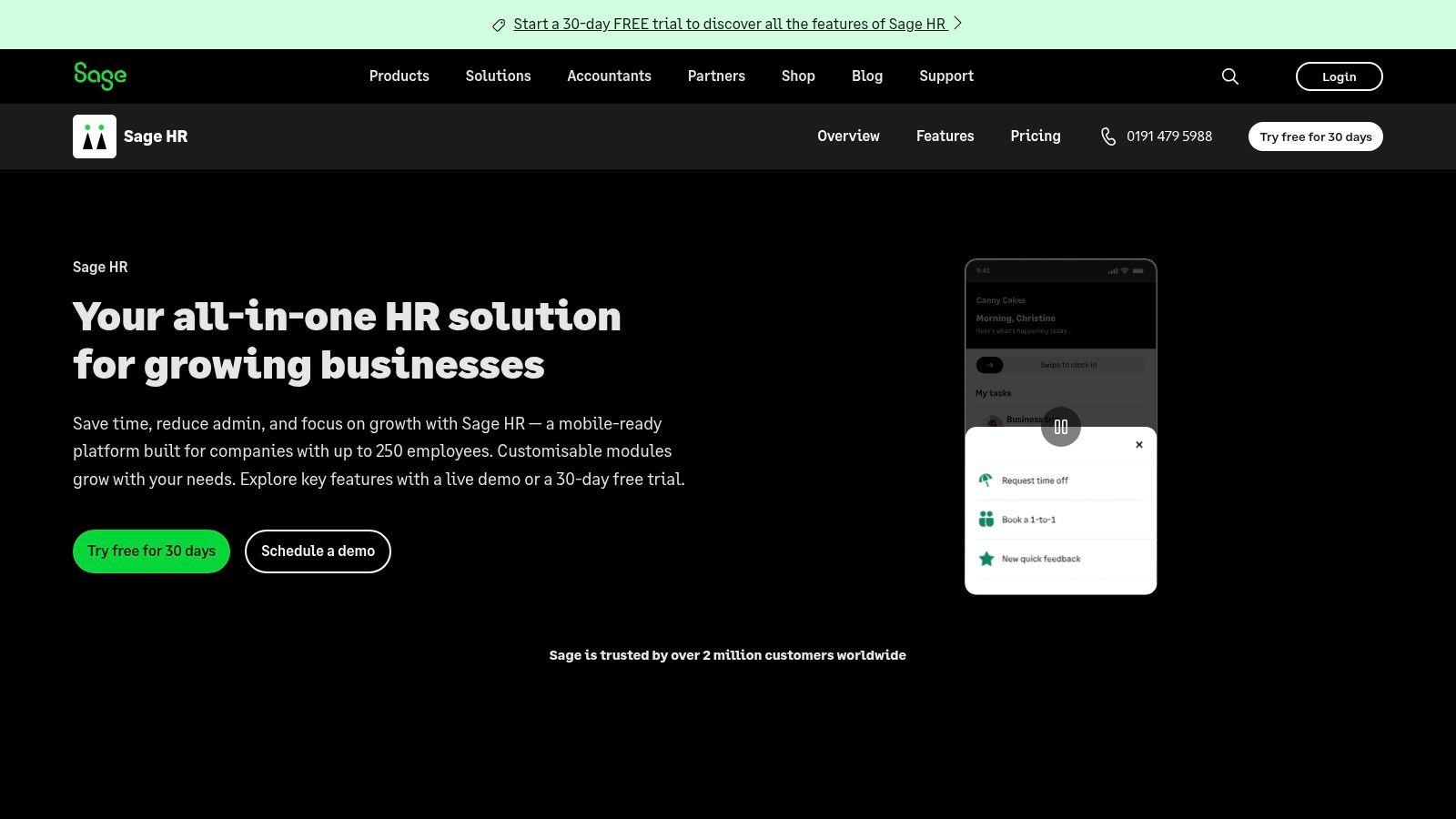The height and width of the screenshot is (819, 1456).
Task: Open the Products menu
Action: (x=399, y=76)
